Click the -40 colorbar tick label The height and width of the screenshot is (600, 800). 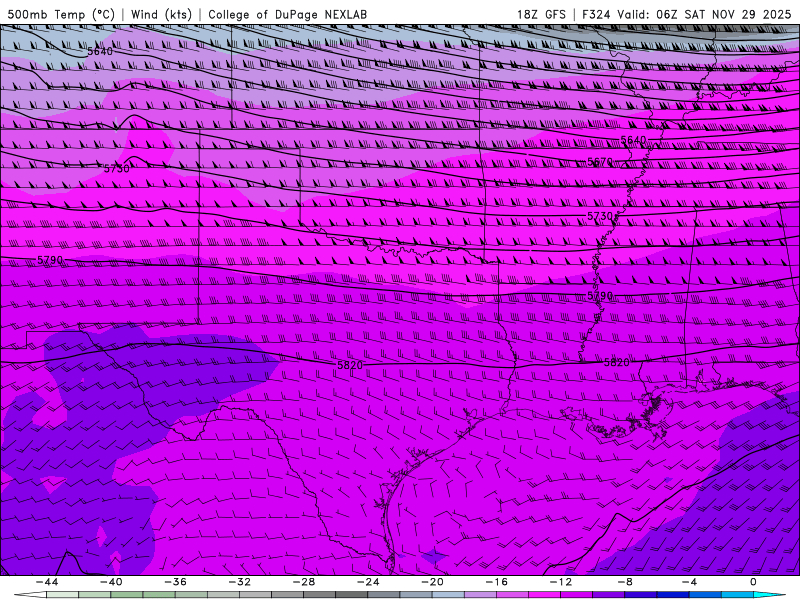(111, 582)
